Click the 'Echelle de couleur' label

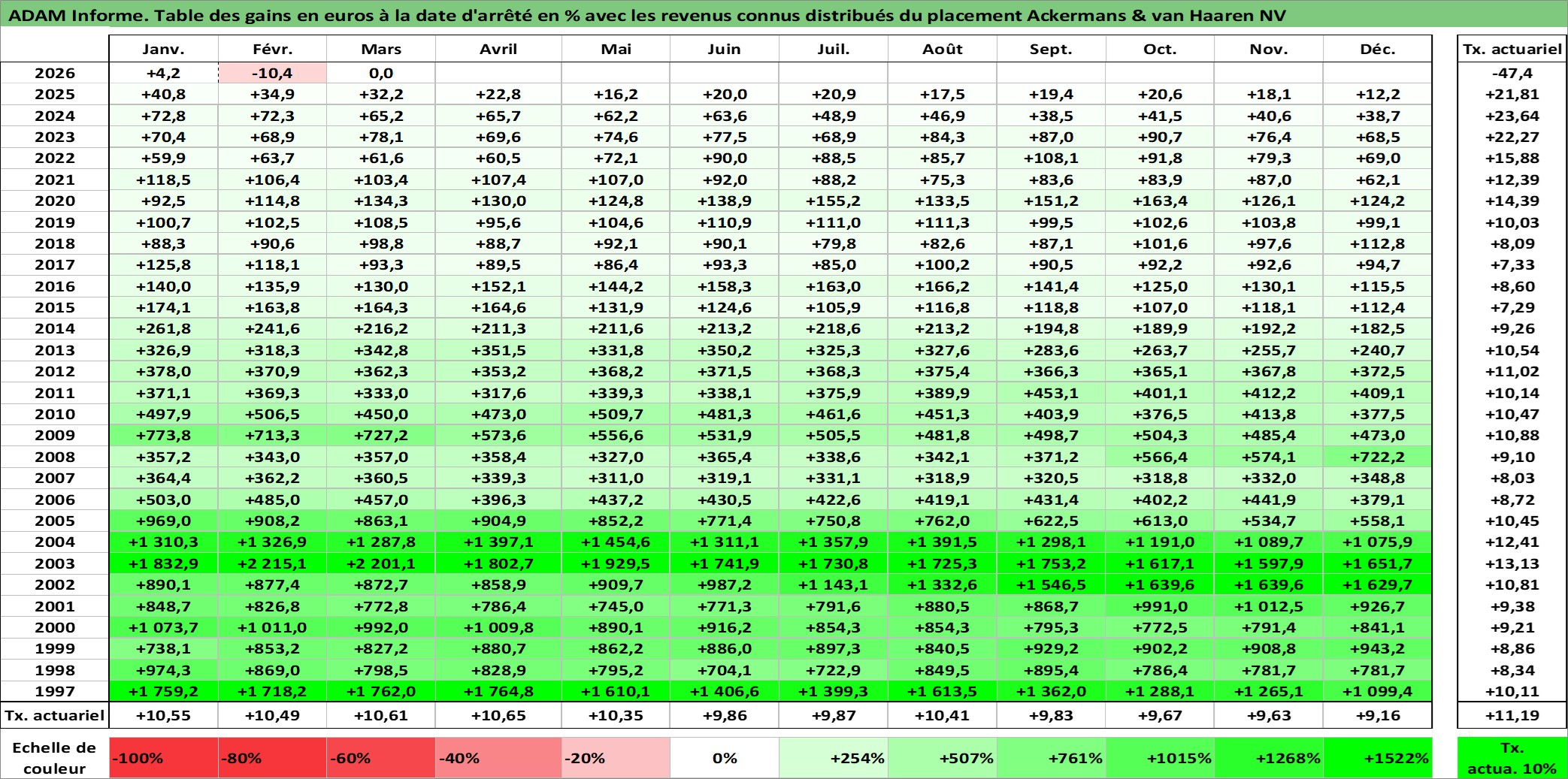coord(55,758)
